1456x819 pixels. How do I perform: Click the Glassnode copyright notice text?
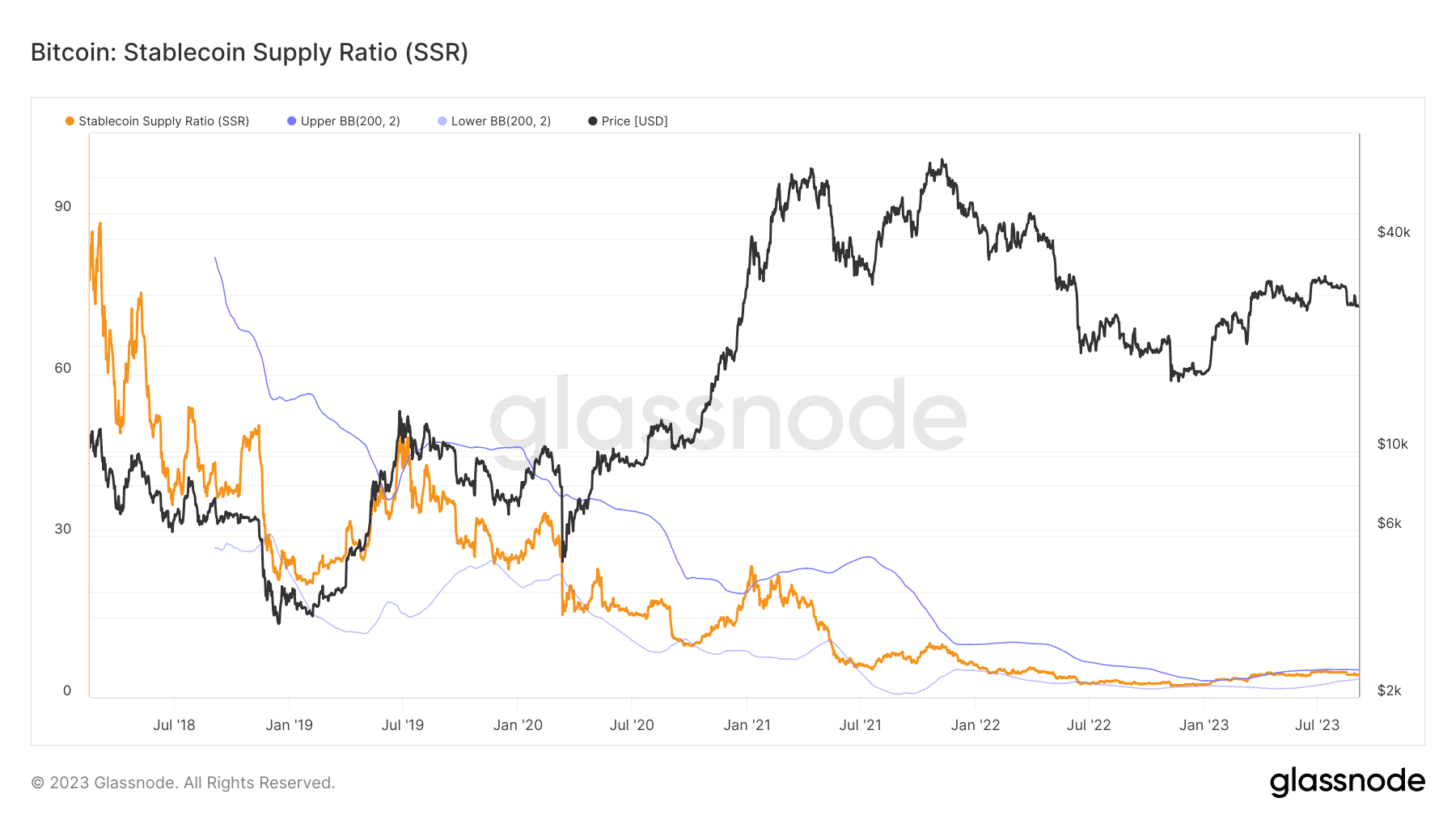(x=183, y=783)
